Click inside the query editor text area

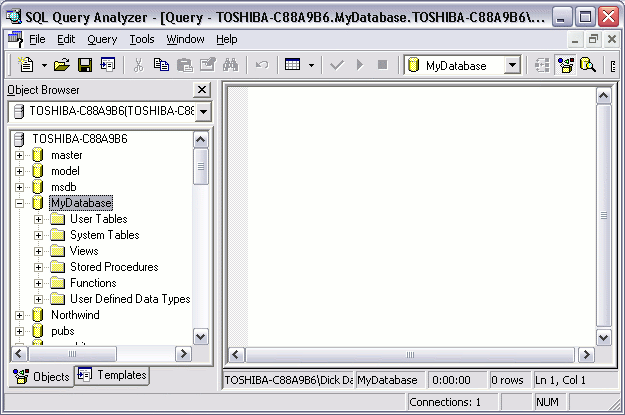click(x=422, y=215)
